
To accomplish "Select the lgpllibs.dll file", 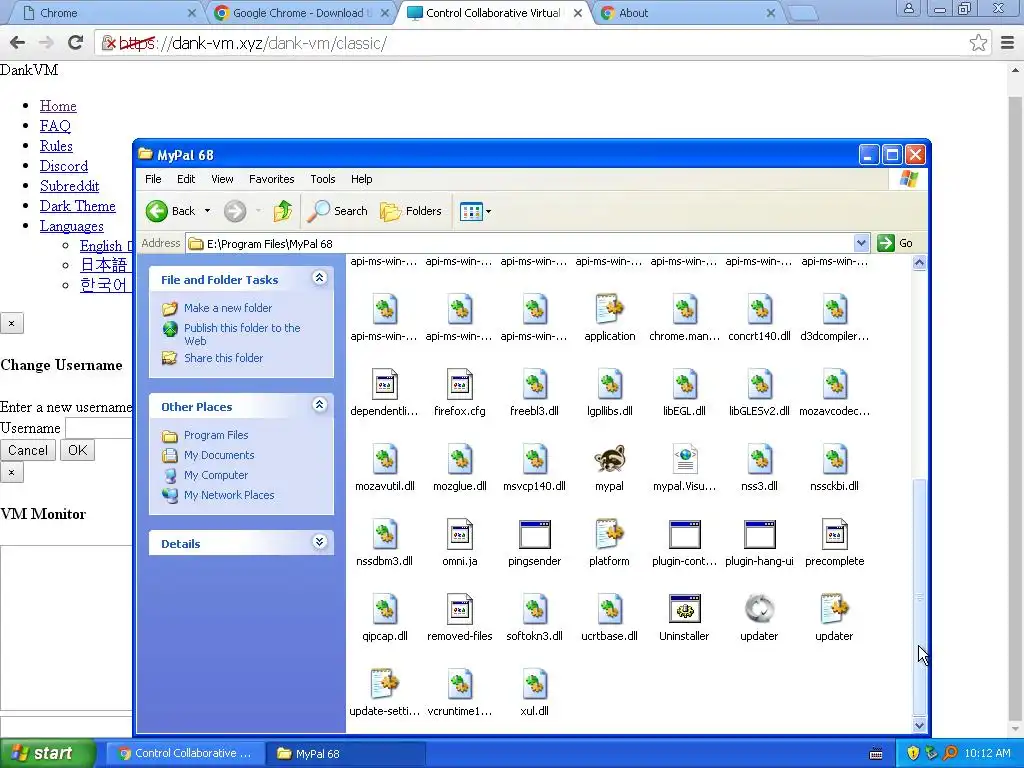I will click(609, 384).
